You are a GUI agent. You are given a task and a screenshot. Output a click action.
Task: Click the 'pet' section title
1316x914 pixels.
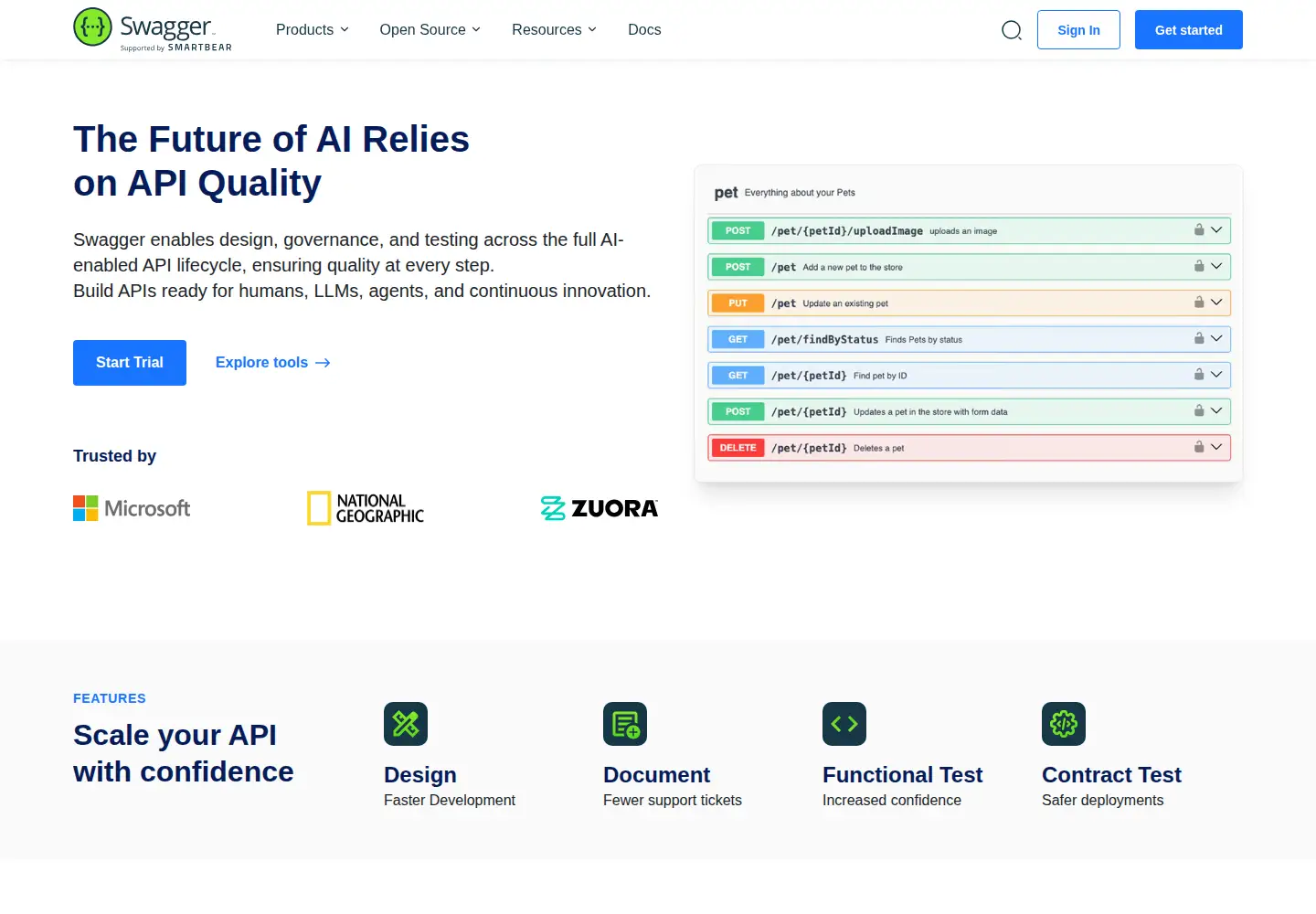click(726, 193)
